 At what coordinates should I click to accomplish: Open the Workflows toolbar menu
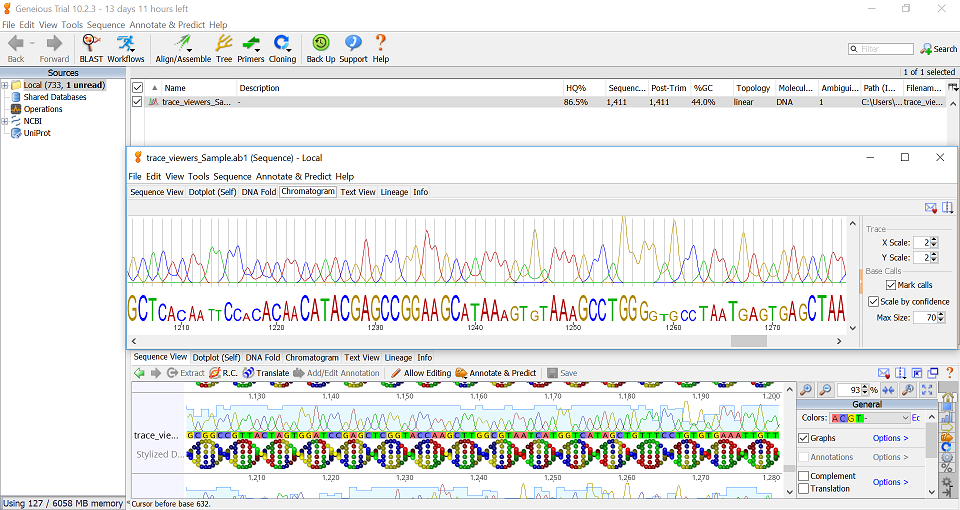[x=126, y=48]
